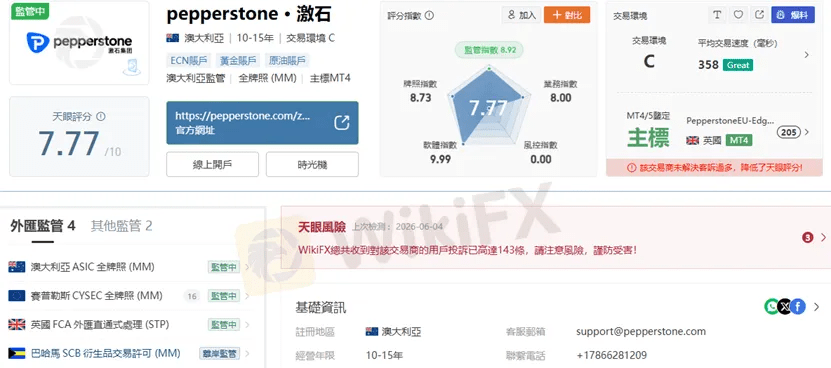Screen dimensions: 831x368
Task: Click the PepperstoneEU-Edg server name
Action: [x=730, y=120]
